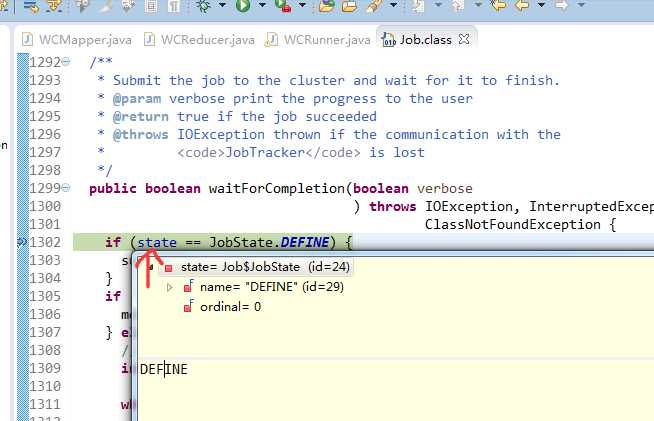The width and height of the screenshot is (654, 421).
Task: Click line number 1293 in the gutter
Action: tap(45, 80)
